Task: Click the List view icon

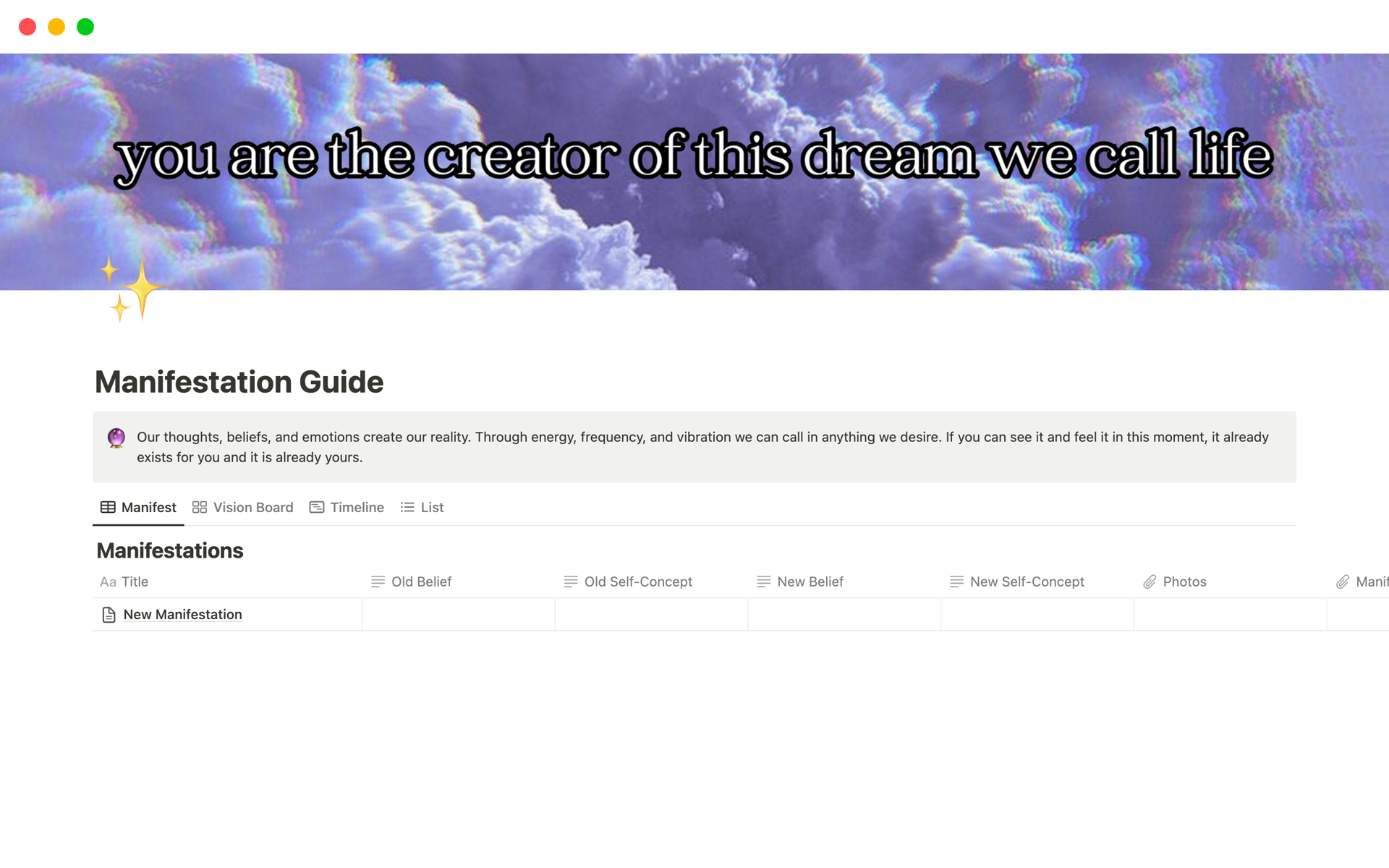Action: 407,507
